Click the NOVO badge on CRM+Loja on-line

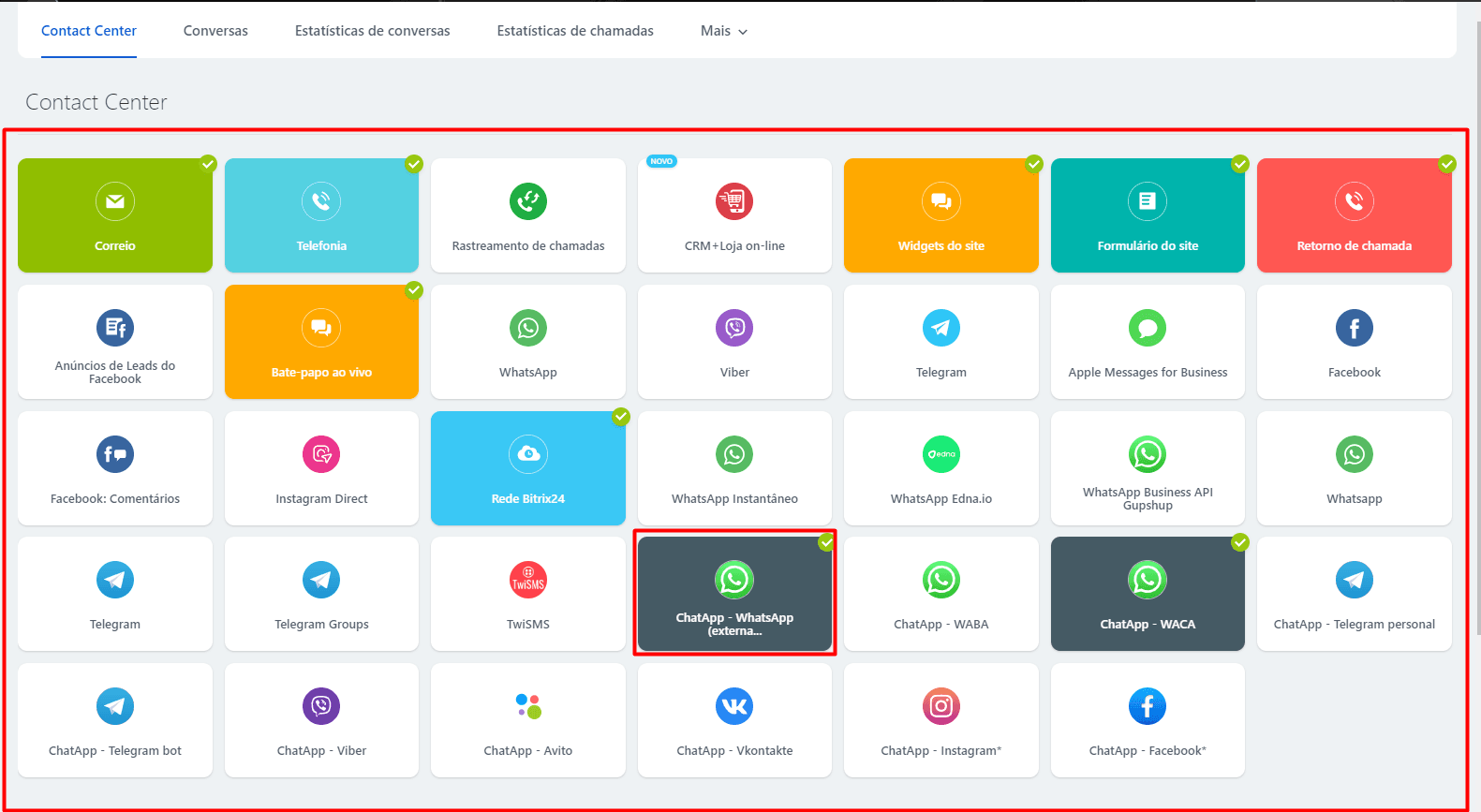[661, 161]
